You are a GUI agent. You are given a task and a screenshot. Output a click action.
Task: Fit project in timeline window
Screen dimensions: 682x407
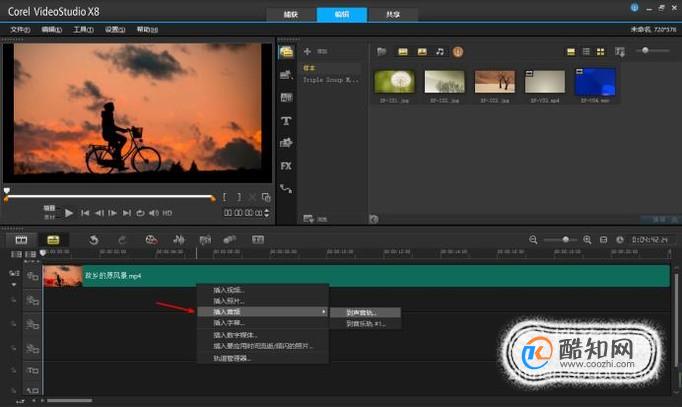pyautogui.click(x=603, y=240)
